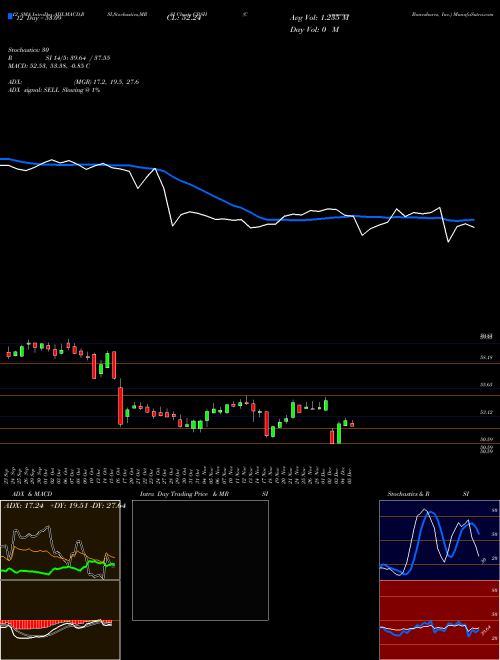The image size is (500, 660).
Task: Click the empty intraday trading price chart box
Action: (200, 560)
